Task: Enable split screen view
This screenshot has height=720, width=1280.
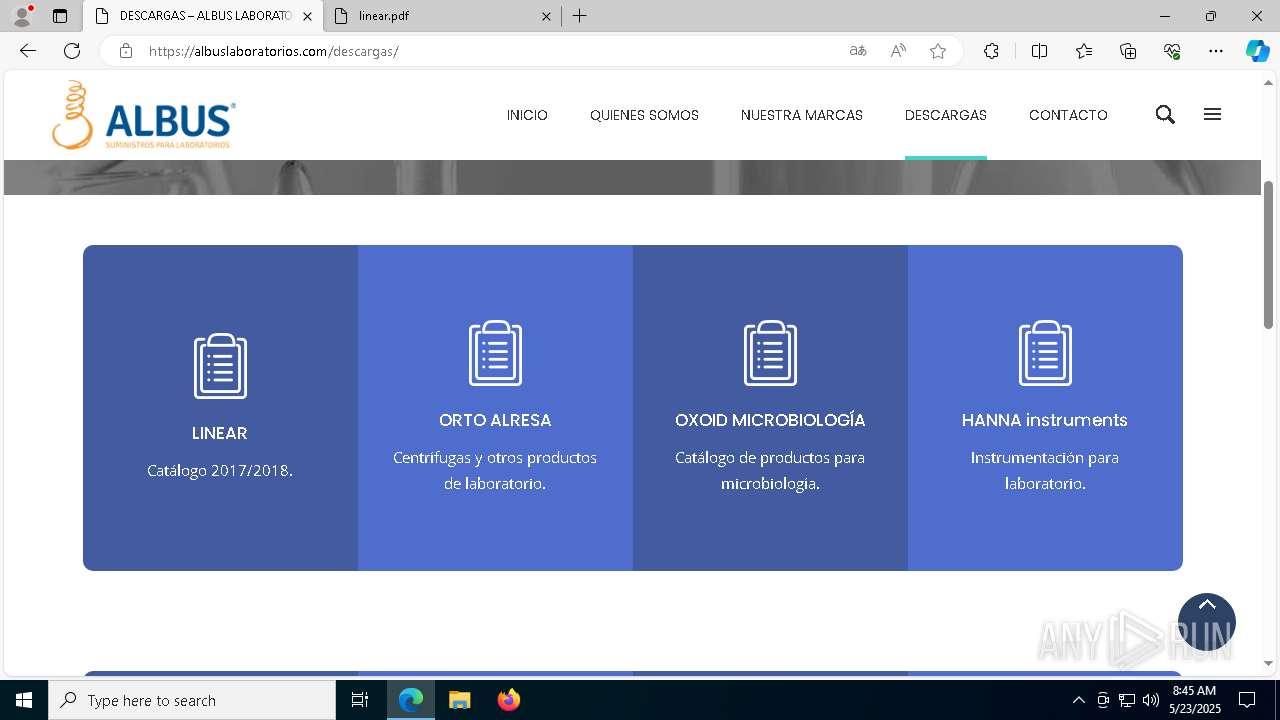Action: (x=1039, y=51)
